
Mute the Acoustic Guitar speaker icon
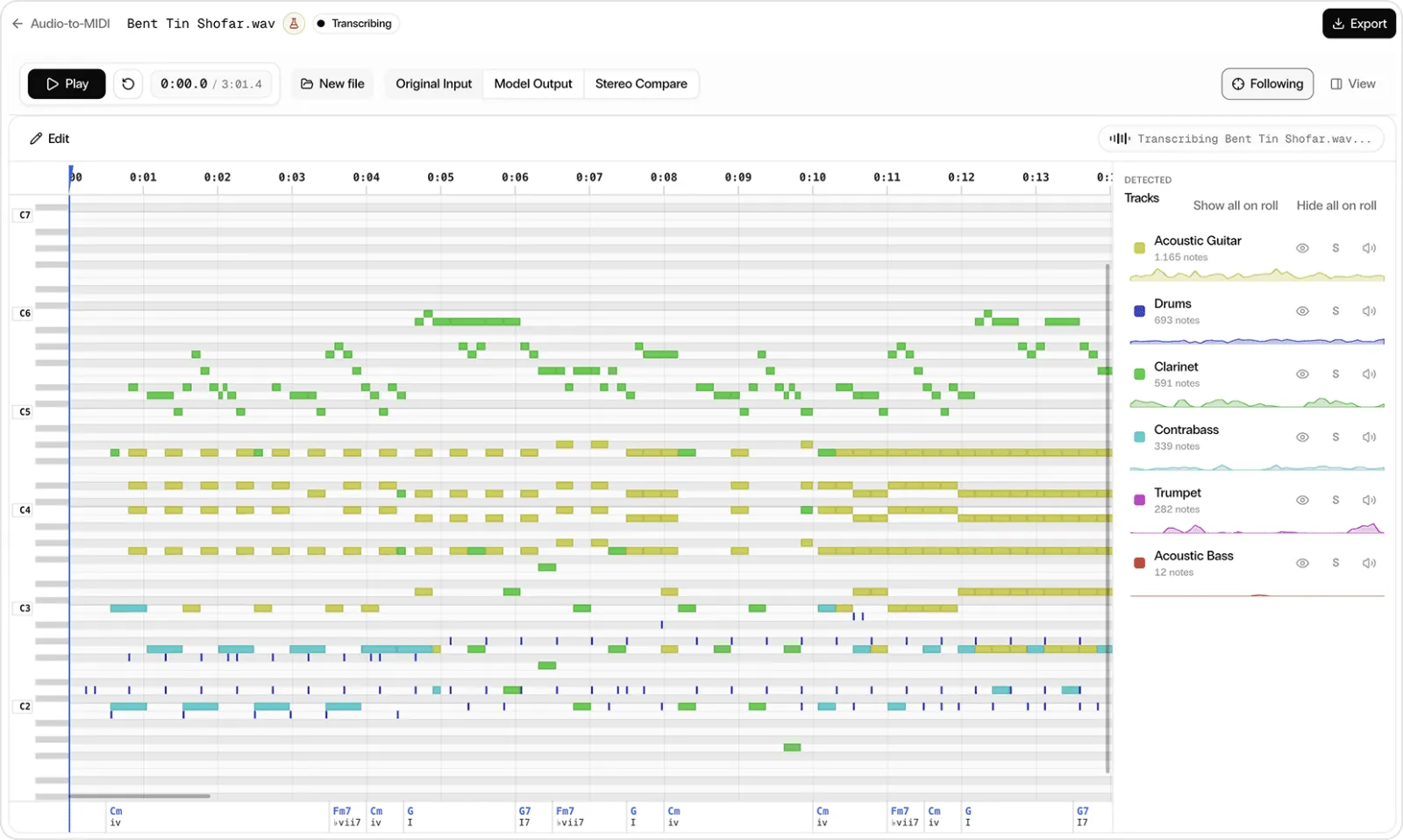(1369, 248)
